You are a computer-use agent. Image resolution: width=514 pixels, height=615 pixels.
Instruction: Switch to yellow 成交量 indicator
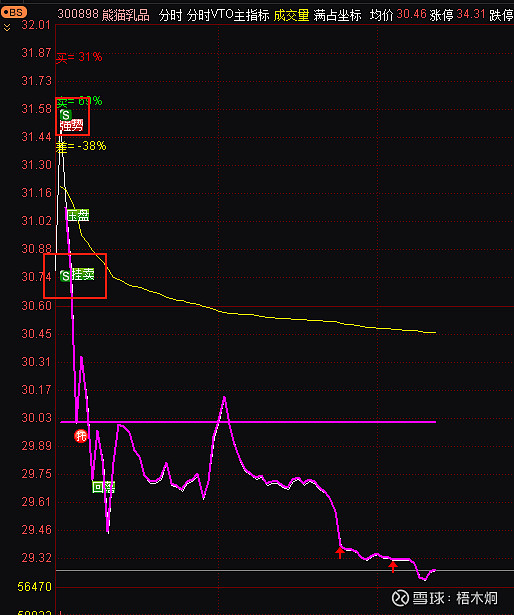pyautogui.click(x=291, y=15)
